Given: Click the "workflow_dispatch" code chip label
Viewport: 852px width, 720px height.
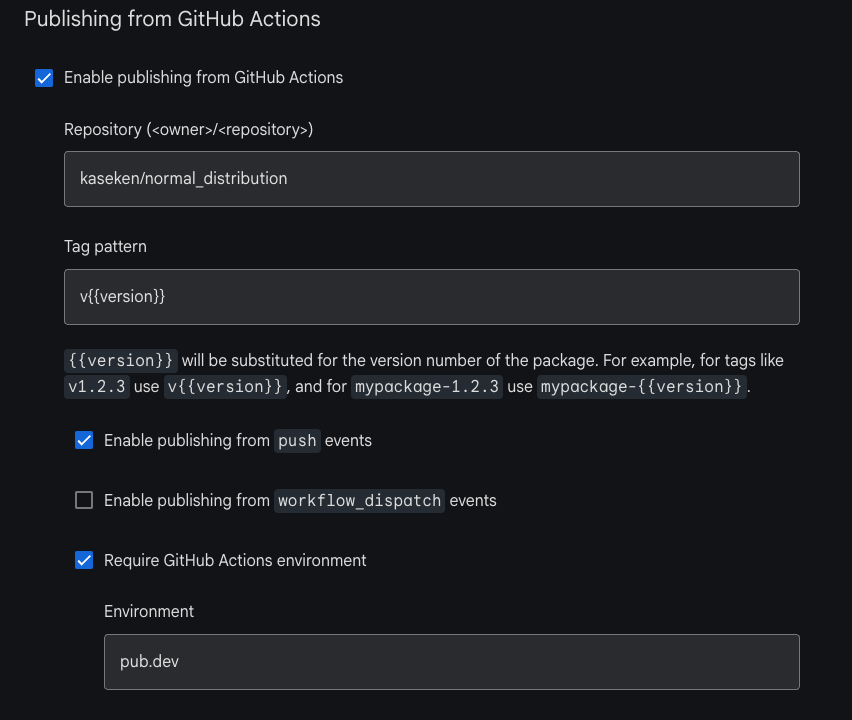Looking at the screenshot, I should point(359,500).
